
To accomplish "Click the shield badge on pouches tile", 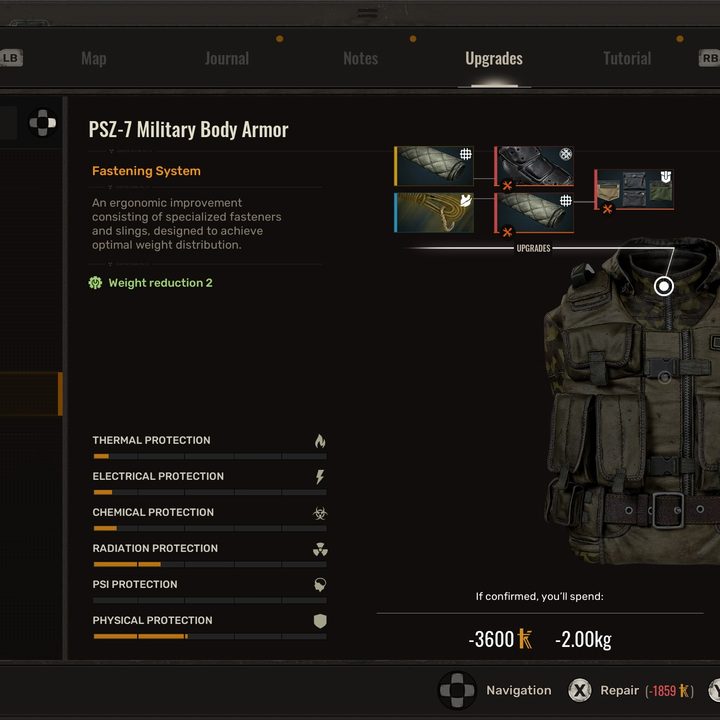I will pos(666,176).
